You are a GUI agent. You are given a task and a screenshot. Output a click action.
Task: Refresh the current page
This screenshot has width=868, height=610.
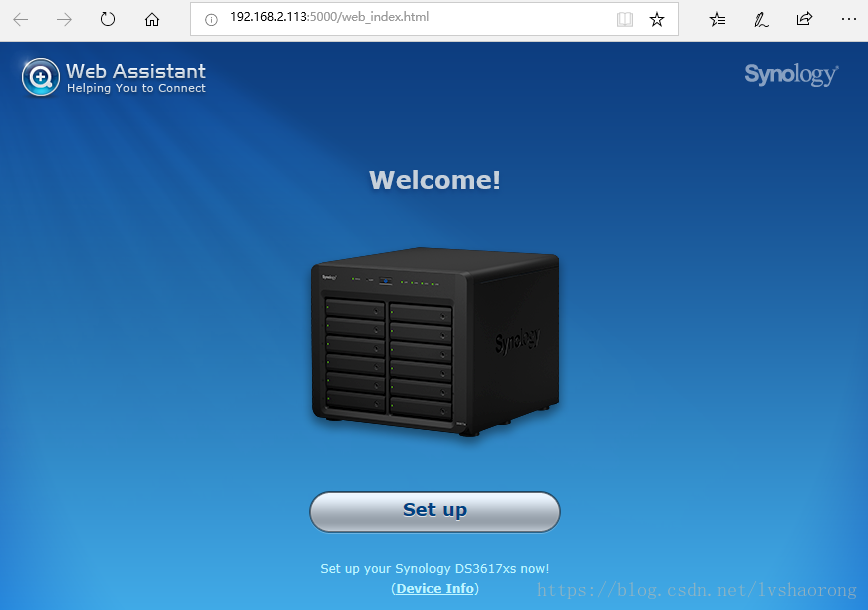[108, 20]
